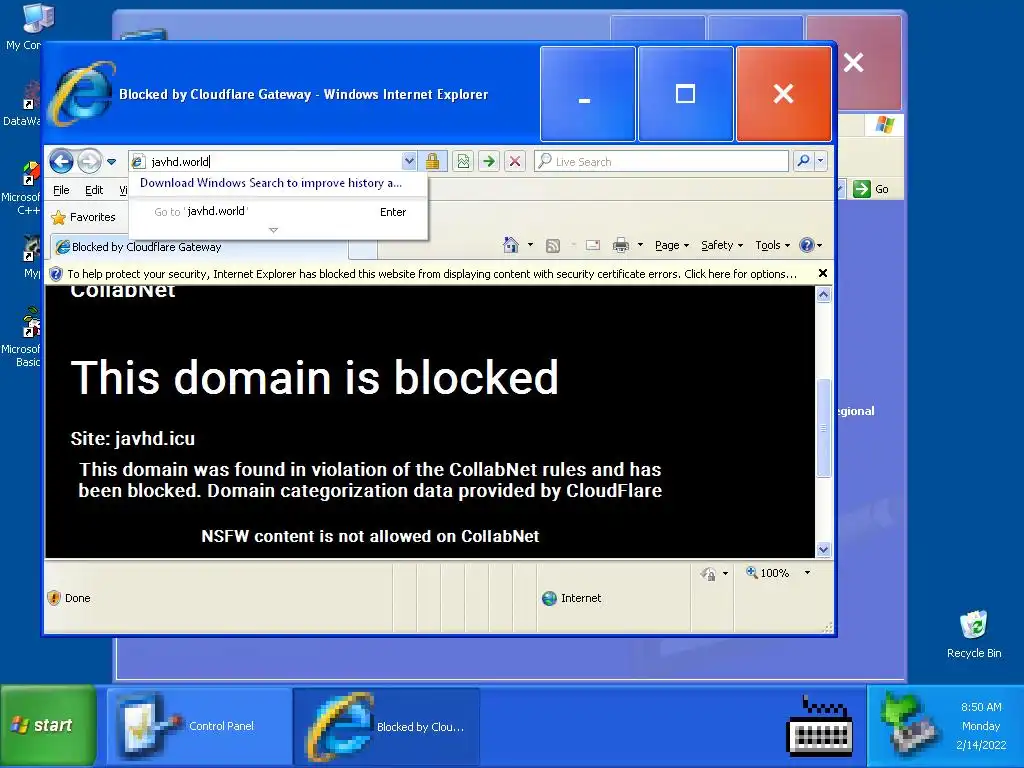Open the Tools menu
1024x768 pixels.
pyautogui.click(x=773, y=245)
